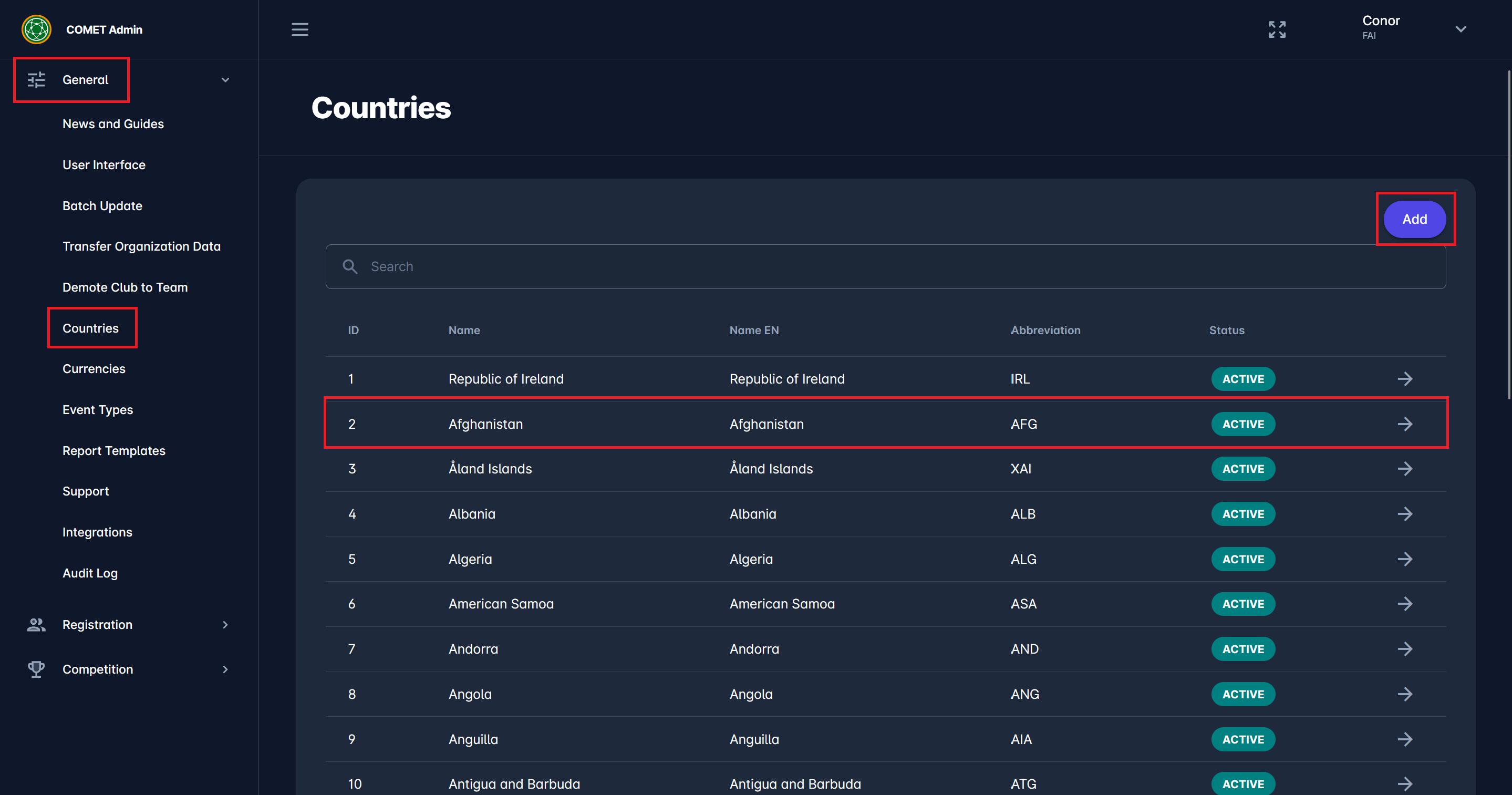Viewport: 1512px width, 795px height.
Task: Expand the Competition section chevron
Action: (x=225, y=669)
